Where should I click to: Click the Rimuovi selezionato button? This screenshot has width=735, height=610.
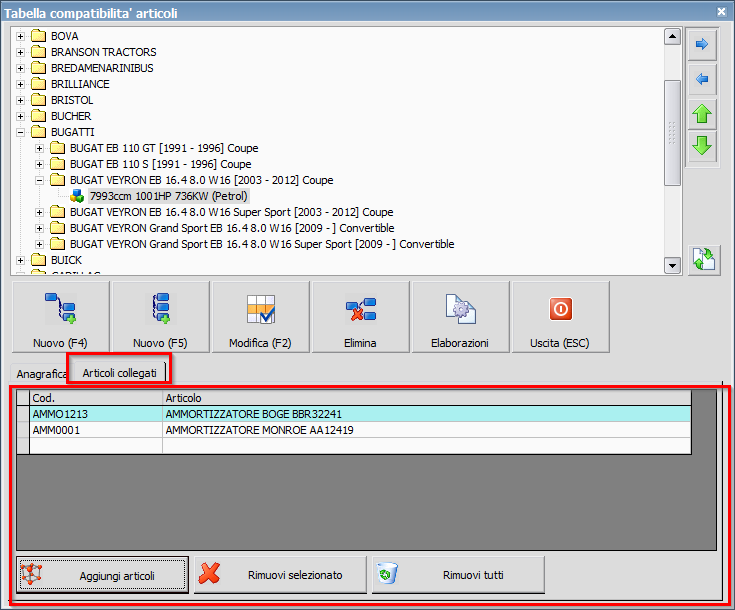[280, 575]
